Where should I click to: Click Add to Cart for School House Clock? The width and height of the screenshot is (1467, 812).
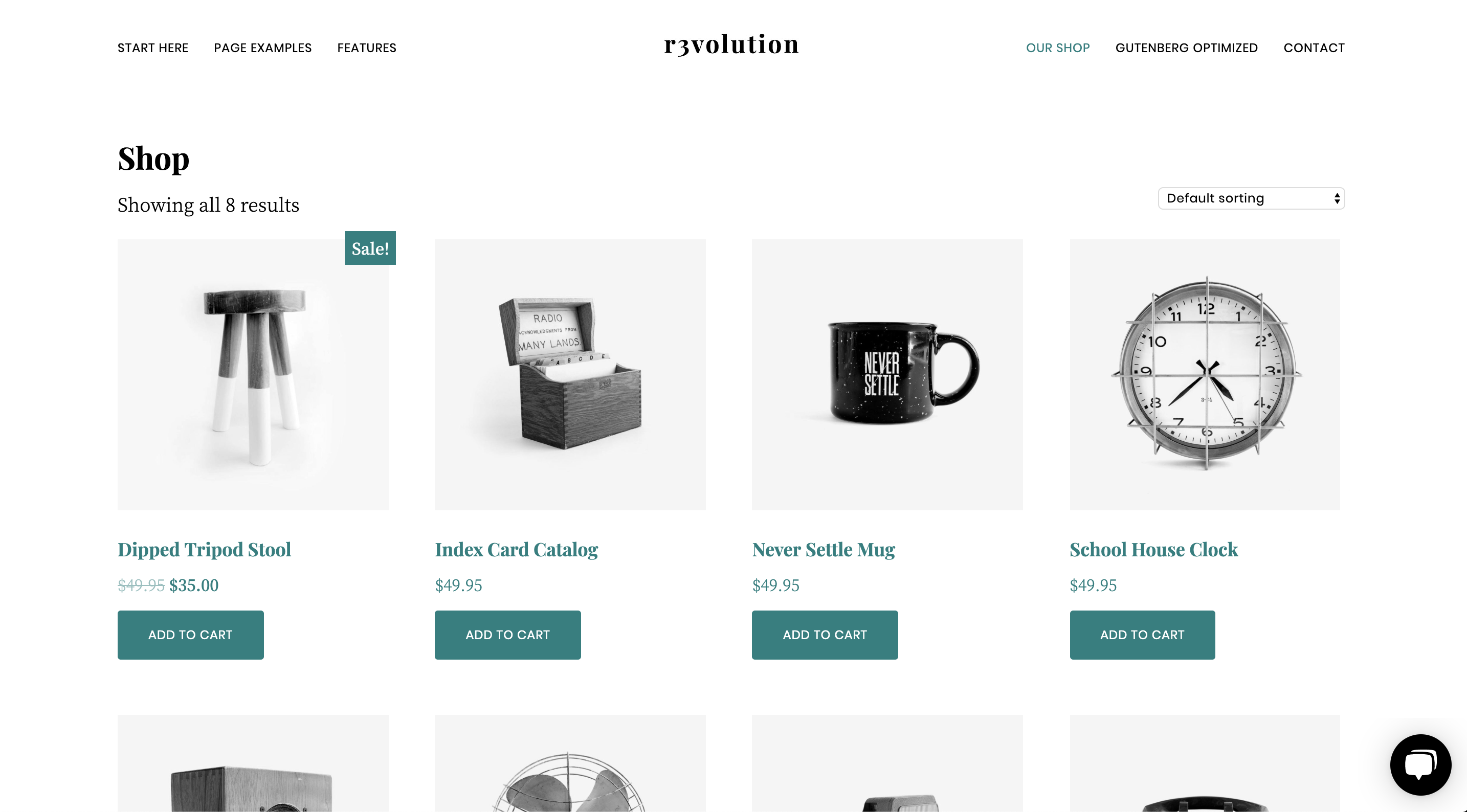1143,635
